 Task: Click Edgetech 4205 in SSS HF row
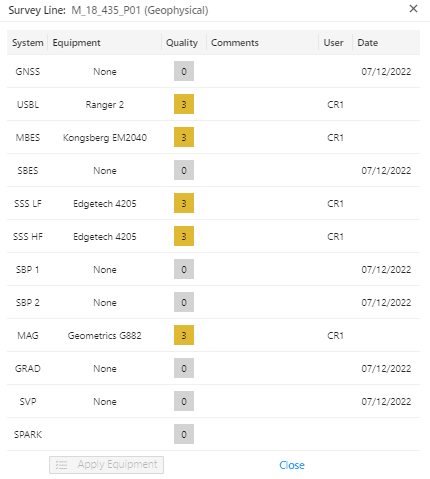coord(105,236)
